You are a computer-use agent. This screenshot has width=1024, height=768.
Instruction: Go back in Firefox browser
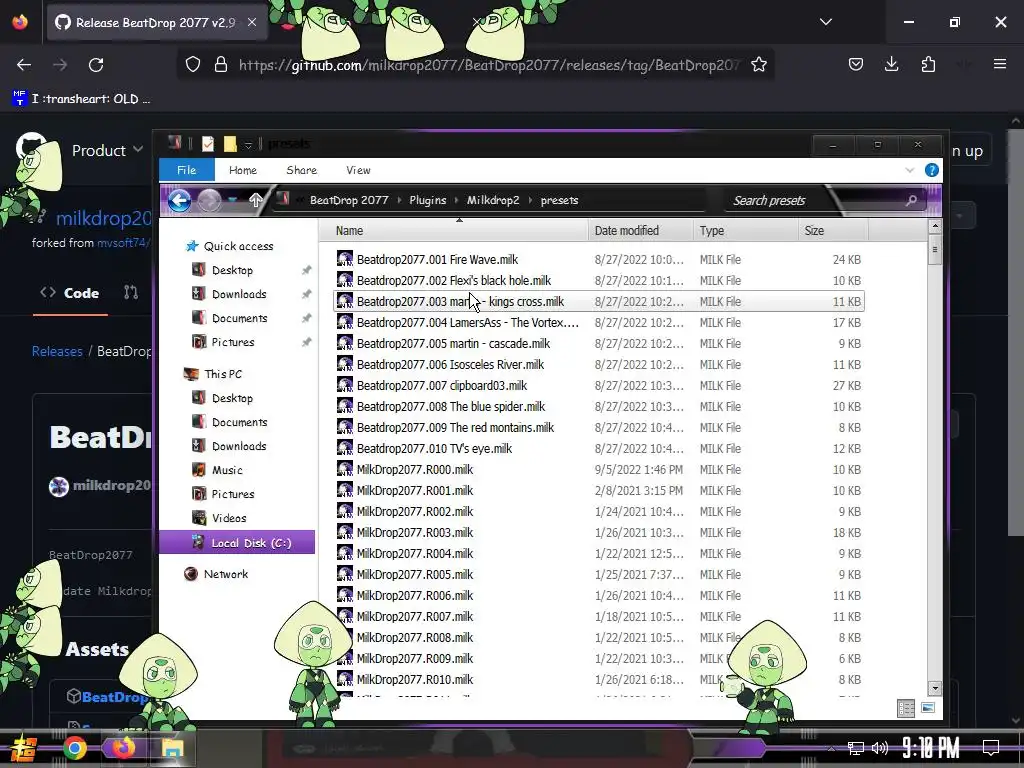(x=24, y=65)
